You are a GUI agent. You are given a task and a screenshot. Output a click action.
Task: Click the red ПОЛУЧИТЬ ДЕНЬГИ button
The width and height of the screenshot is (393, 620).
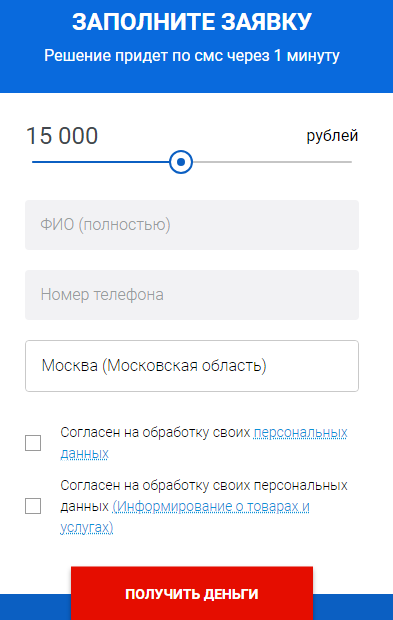click(x=192, y=593)
